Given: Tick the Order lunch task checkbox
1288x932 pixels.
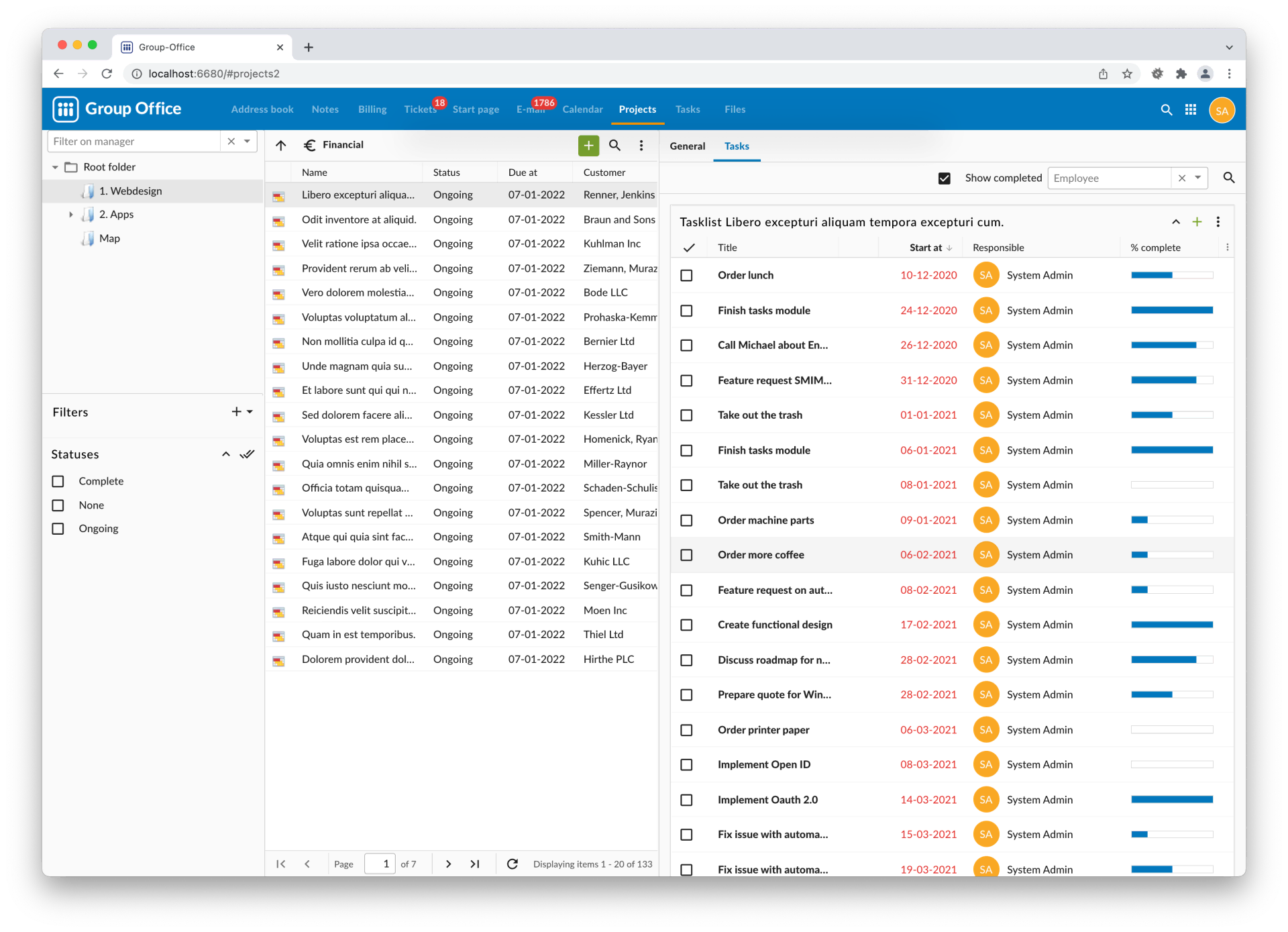Looking at the screenshot, I should [x=686, y=276].
